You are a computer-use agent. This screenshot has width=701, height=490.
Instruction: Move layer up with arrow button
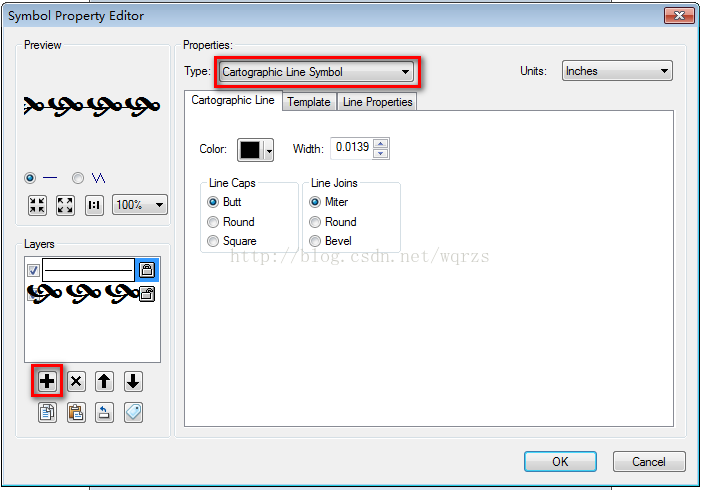pos(104,382)
